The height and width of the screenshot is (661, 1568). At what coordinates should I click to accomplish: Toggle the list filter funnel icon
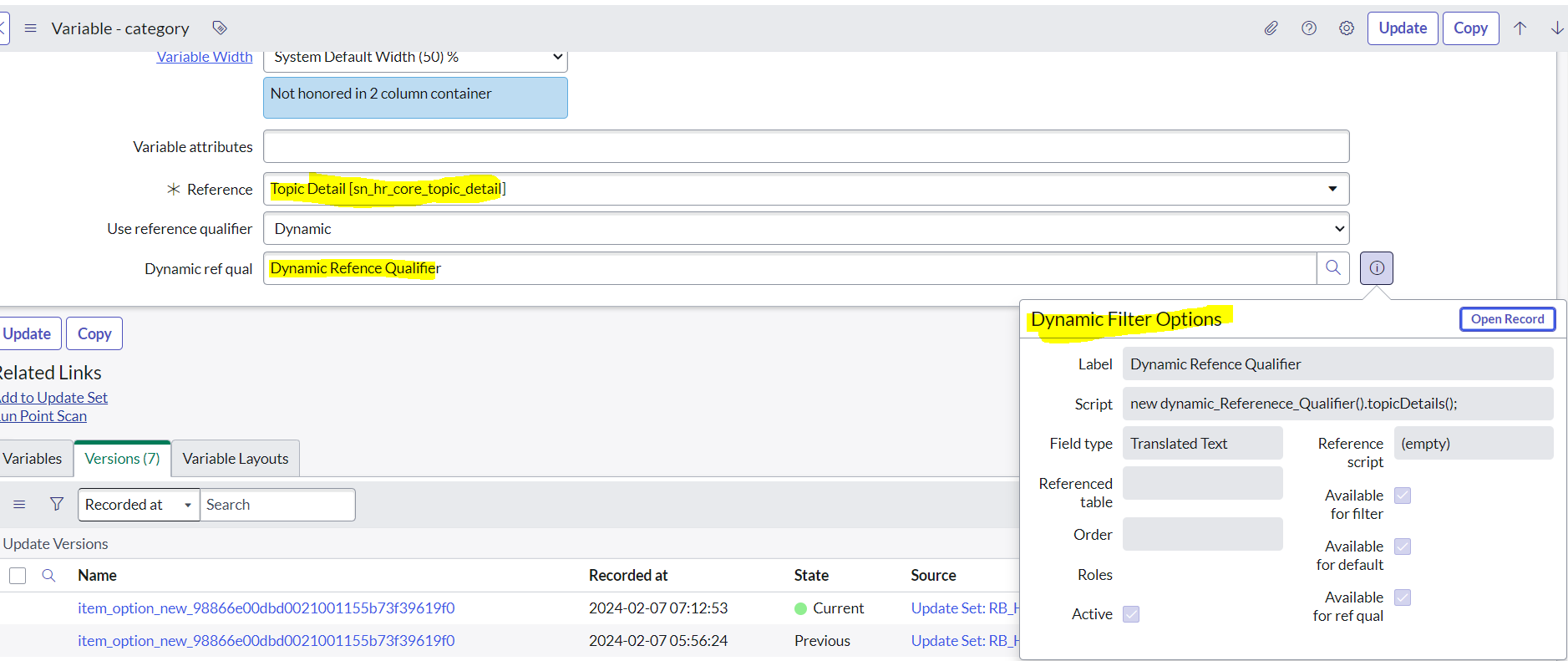(x=57, y=505)
